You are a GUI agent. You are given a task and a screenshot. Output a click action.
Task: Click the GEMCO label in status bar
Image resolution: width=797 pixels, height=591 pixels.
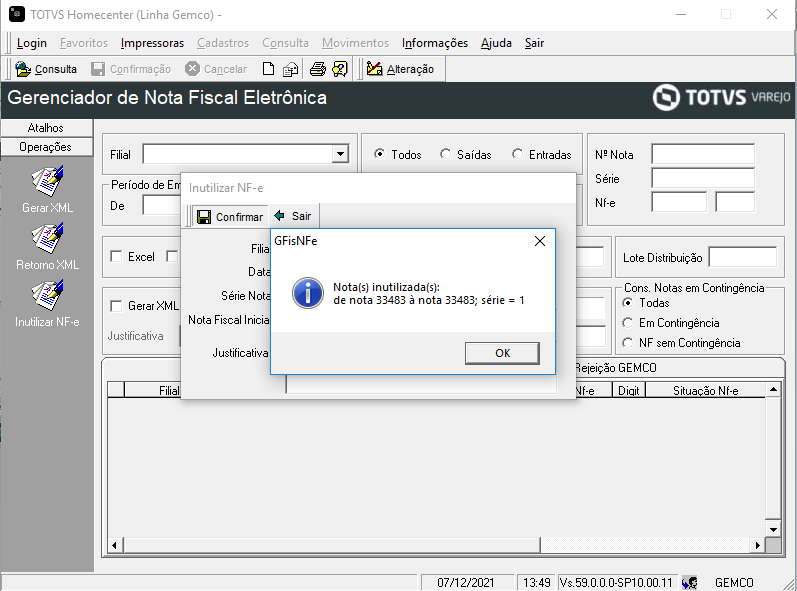[x=734, y=582]
